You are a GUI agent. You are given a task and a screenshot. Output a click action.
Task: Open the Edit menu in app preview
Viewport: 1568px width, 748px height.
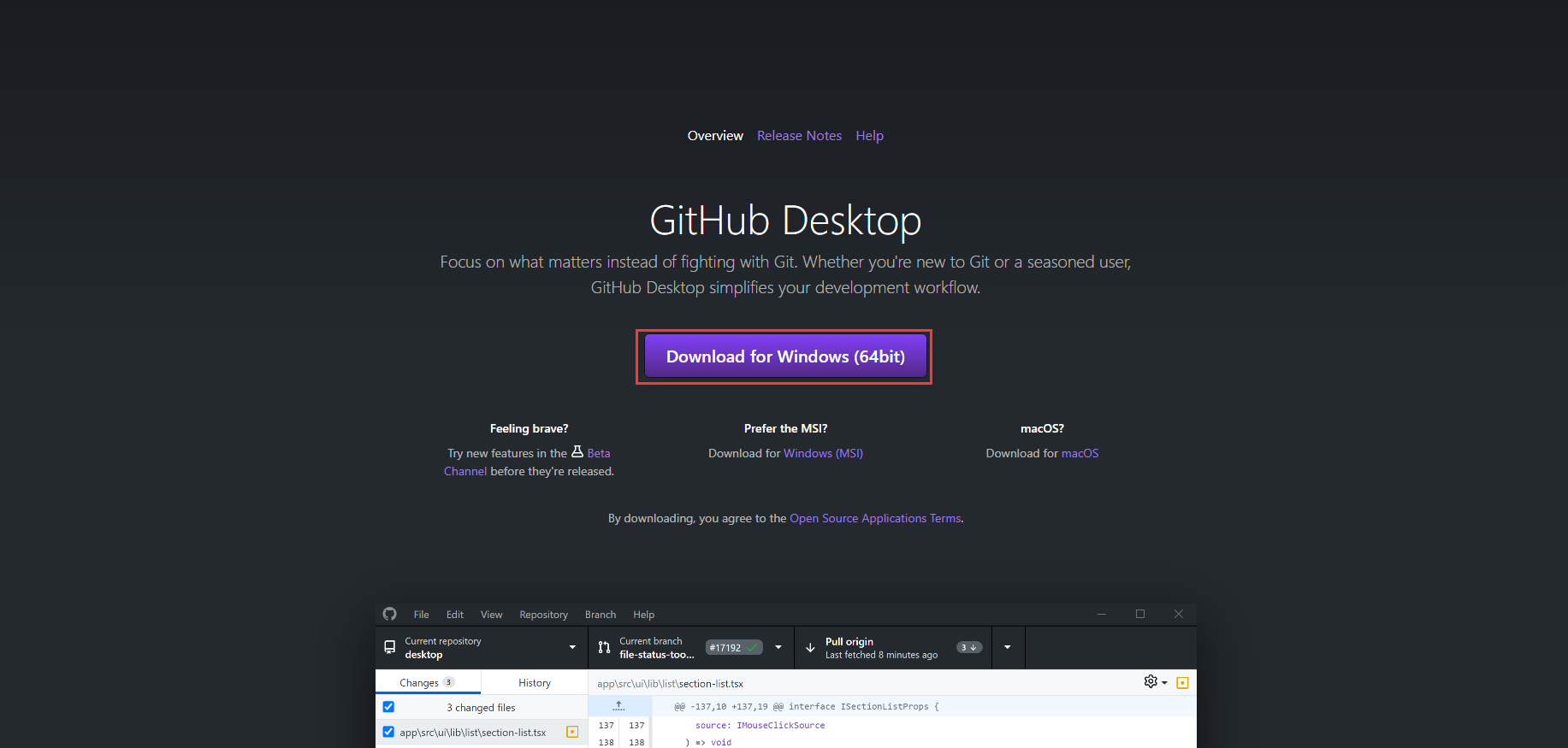click(455, 615)
